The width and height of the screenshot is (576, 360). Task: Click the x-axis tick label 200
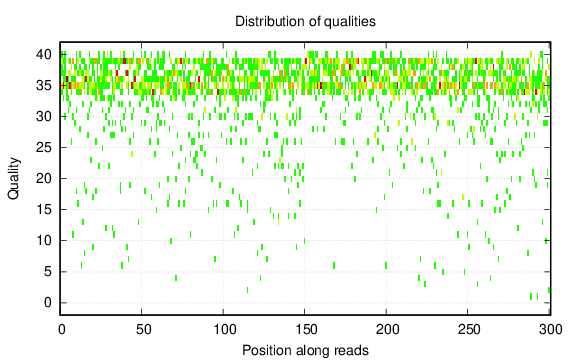point(388,330)
